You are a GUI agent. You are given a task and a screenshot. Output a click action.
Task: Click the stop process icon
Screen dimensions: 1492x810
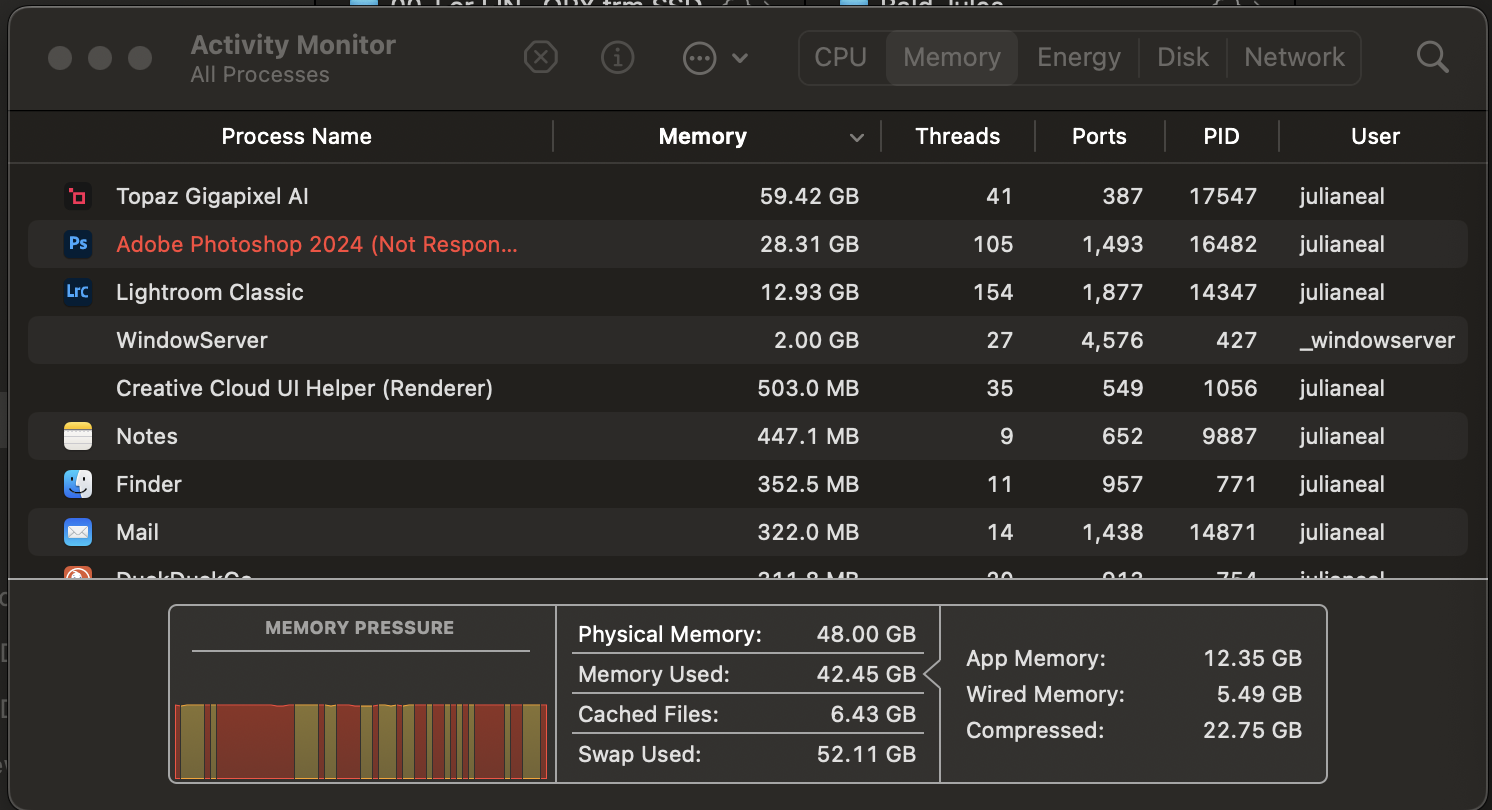[x=541, y=58]
